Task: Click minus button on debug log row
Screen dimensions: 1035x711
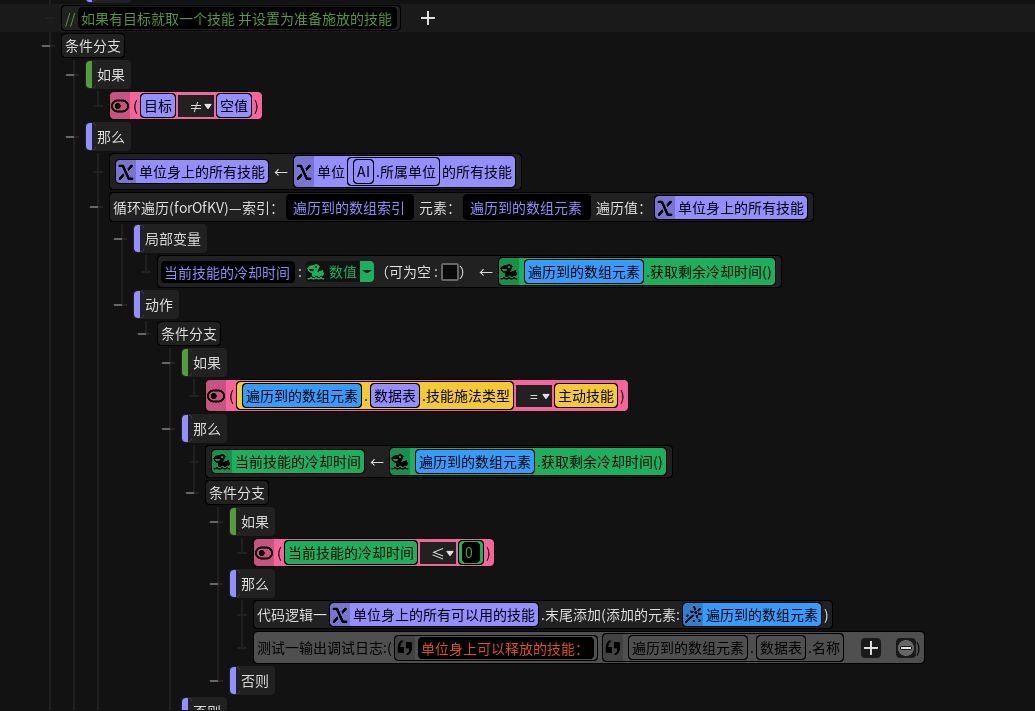Action: [906, 648]
